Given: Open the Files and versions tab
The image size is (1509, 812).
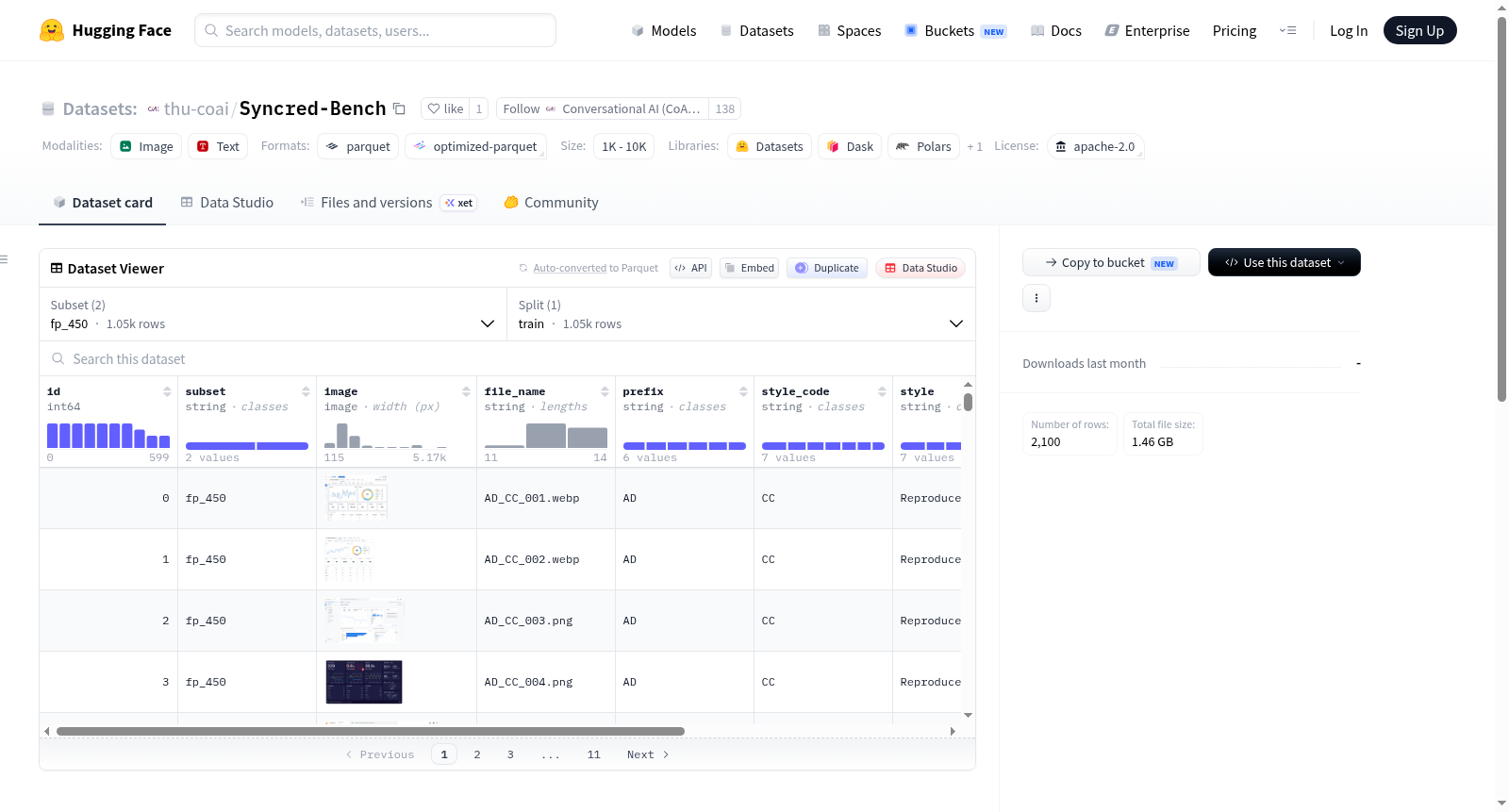Looking at the screenshot, I should (x=388, y=203).
